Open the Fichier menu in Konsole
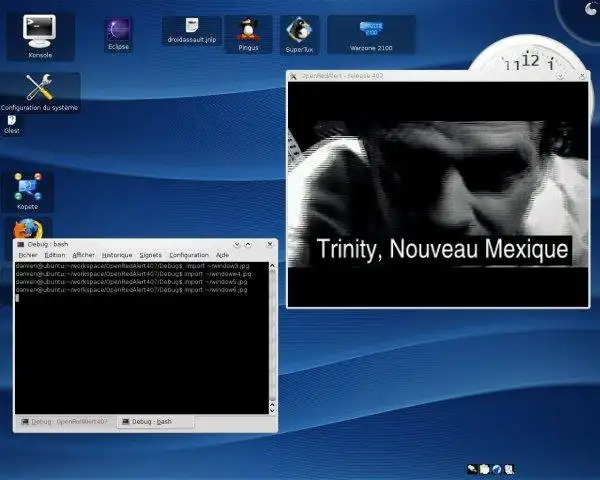Viewport: 600px width, 480px height. pyautogui.click(x=28, y=255)
